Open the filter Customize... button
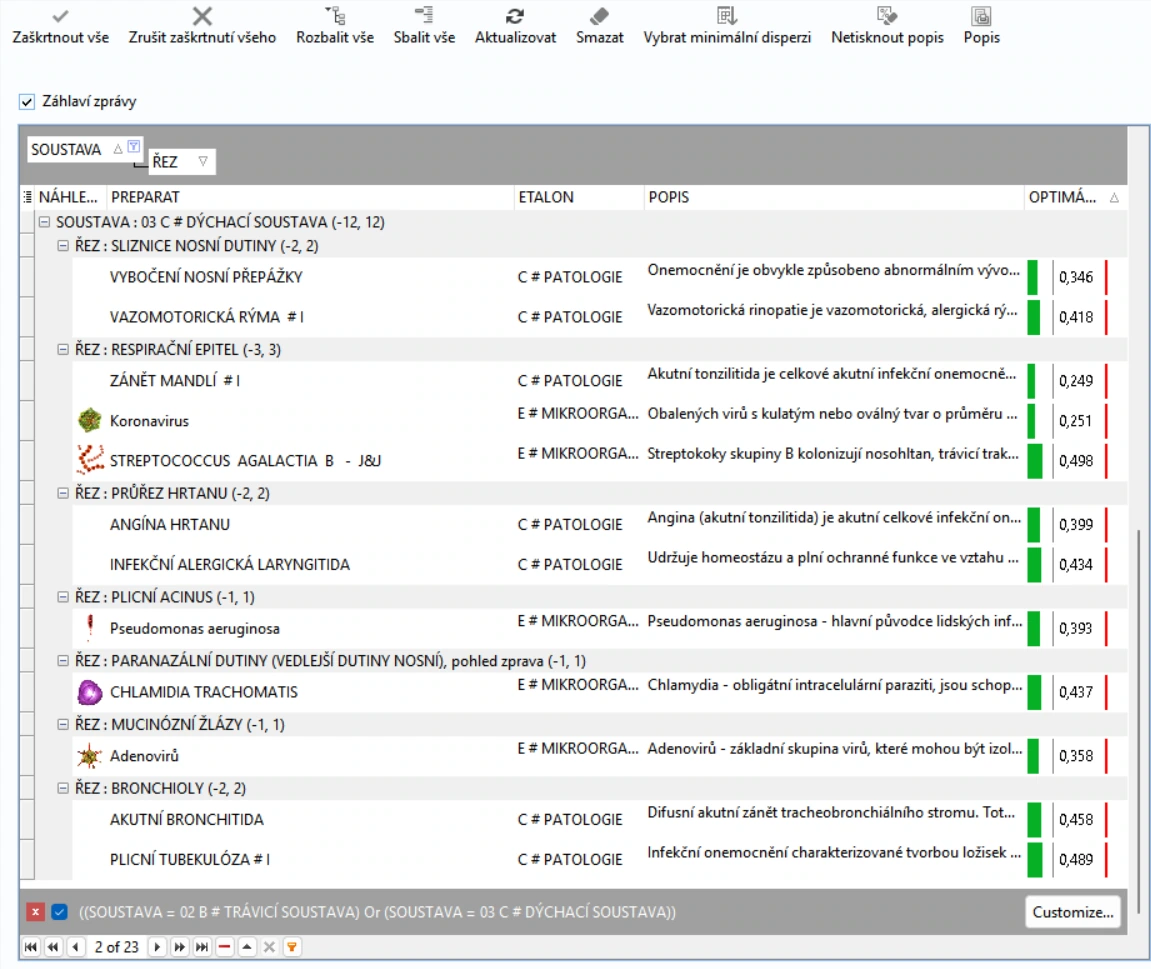 click(x=1072, y=912)
